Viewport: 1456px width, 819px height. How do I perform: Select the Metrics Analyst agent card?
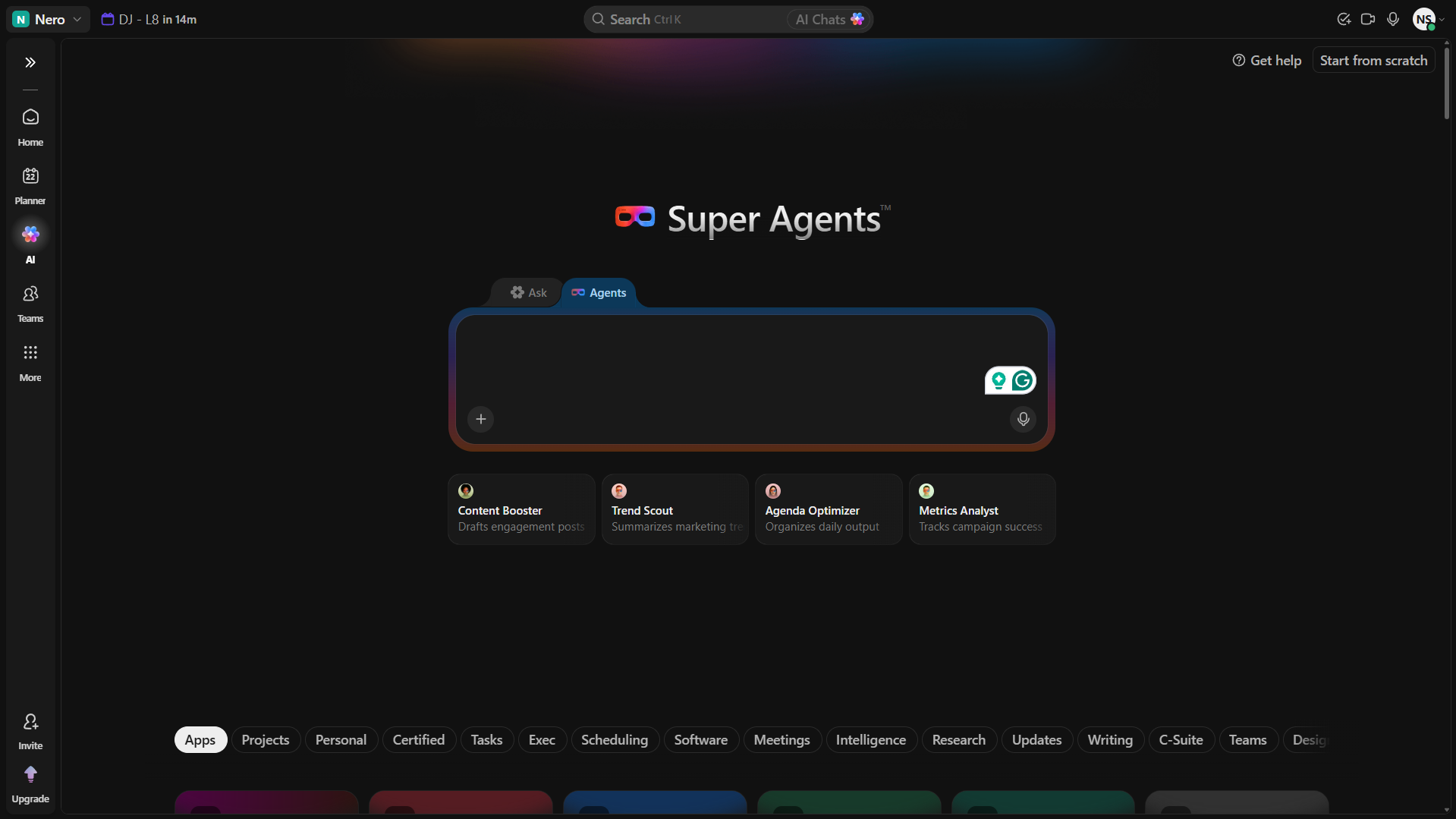point(983,509)
